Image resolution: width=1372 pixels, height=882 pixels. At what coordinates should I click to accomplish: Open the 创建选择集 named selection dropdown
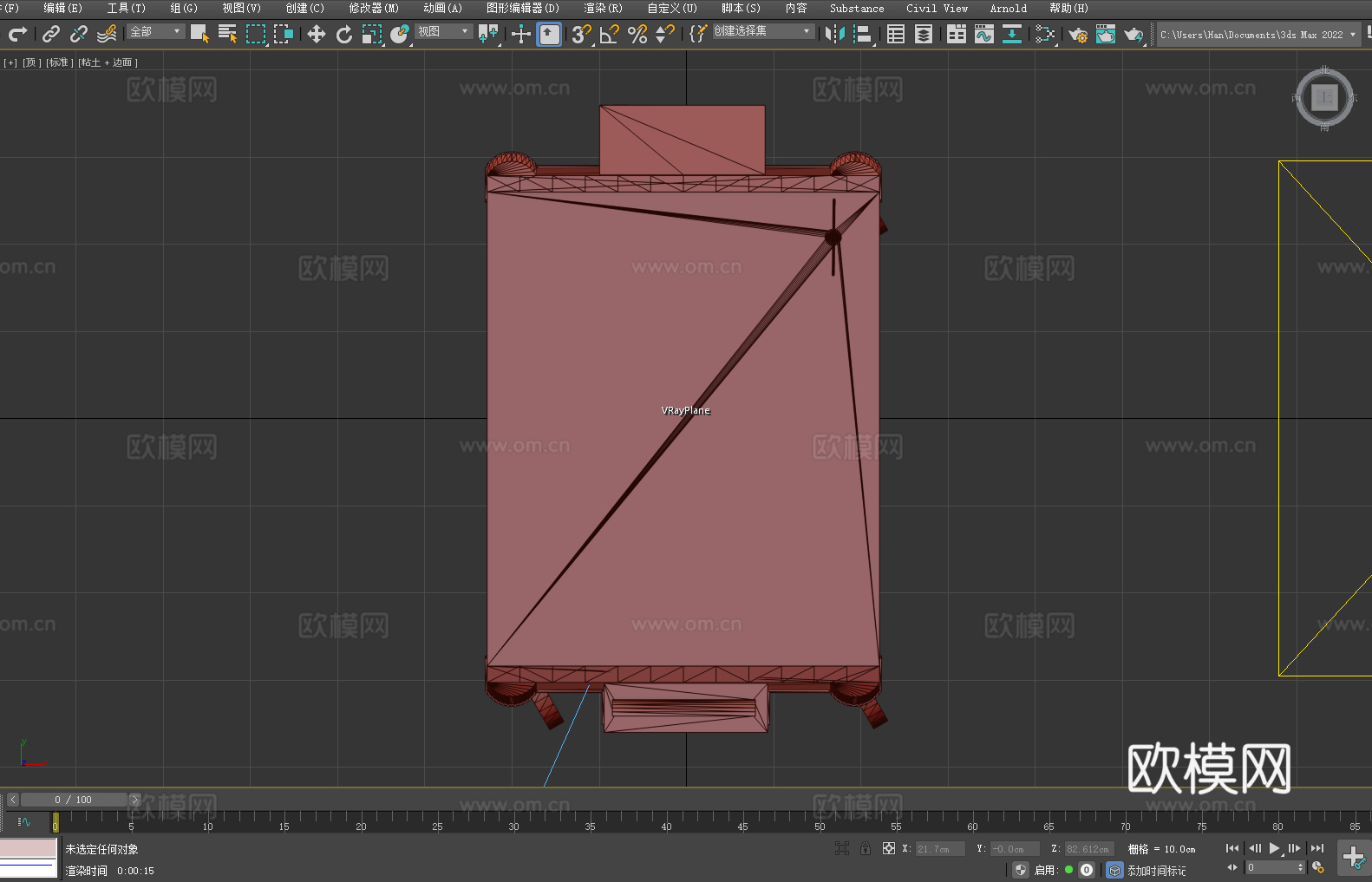click(x=763, y=31)
